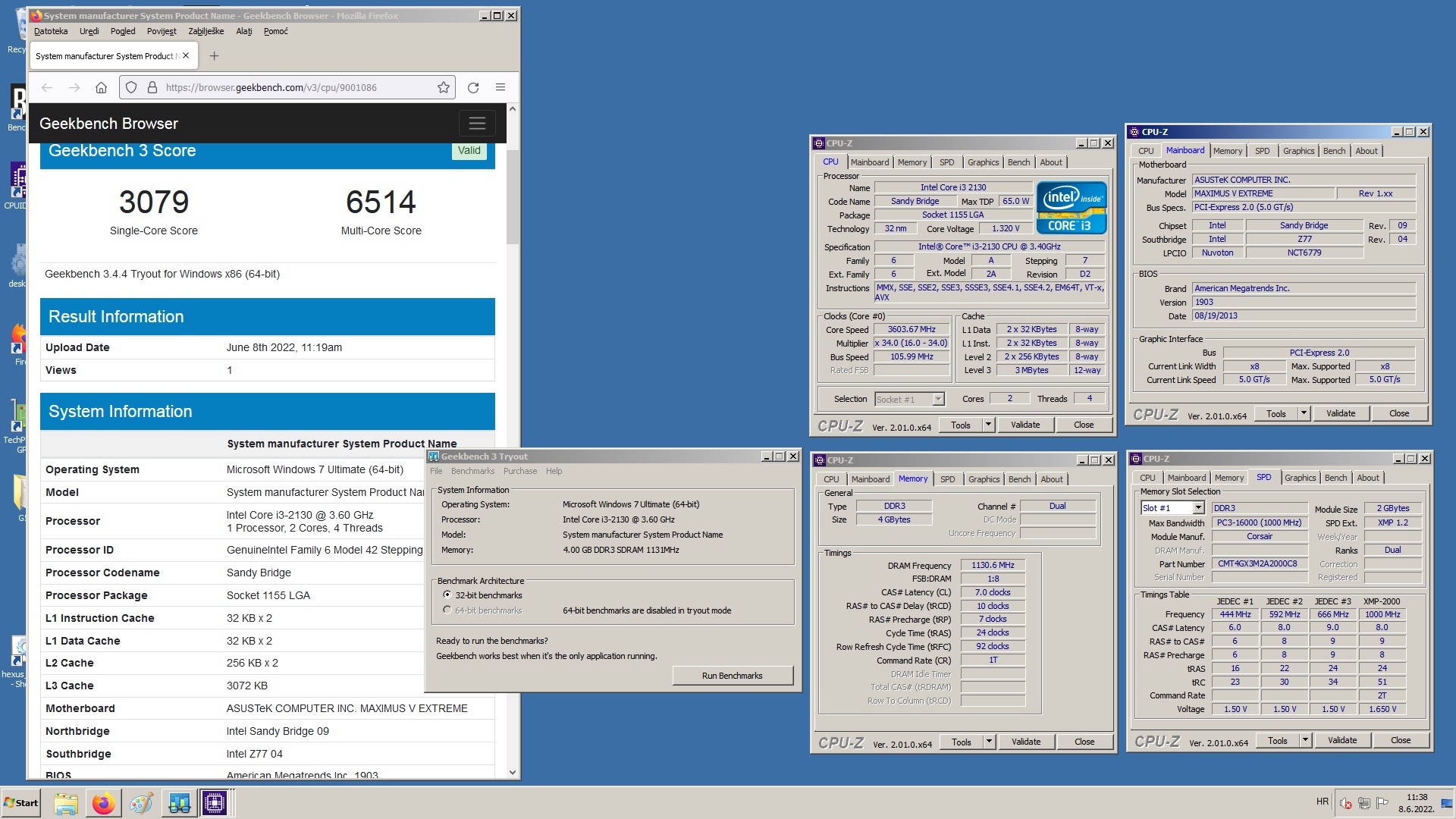The image size is (1456, 819).
Task: View site security lock information
Action: pyautogui.click(x=152, y=87)
